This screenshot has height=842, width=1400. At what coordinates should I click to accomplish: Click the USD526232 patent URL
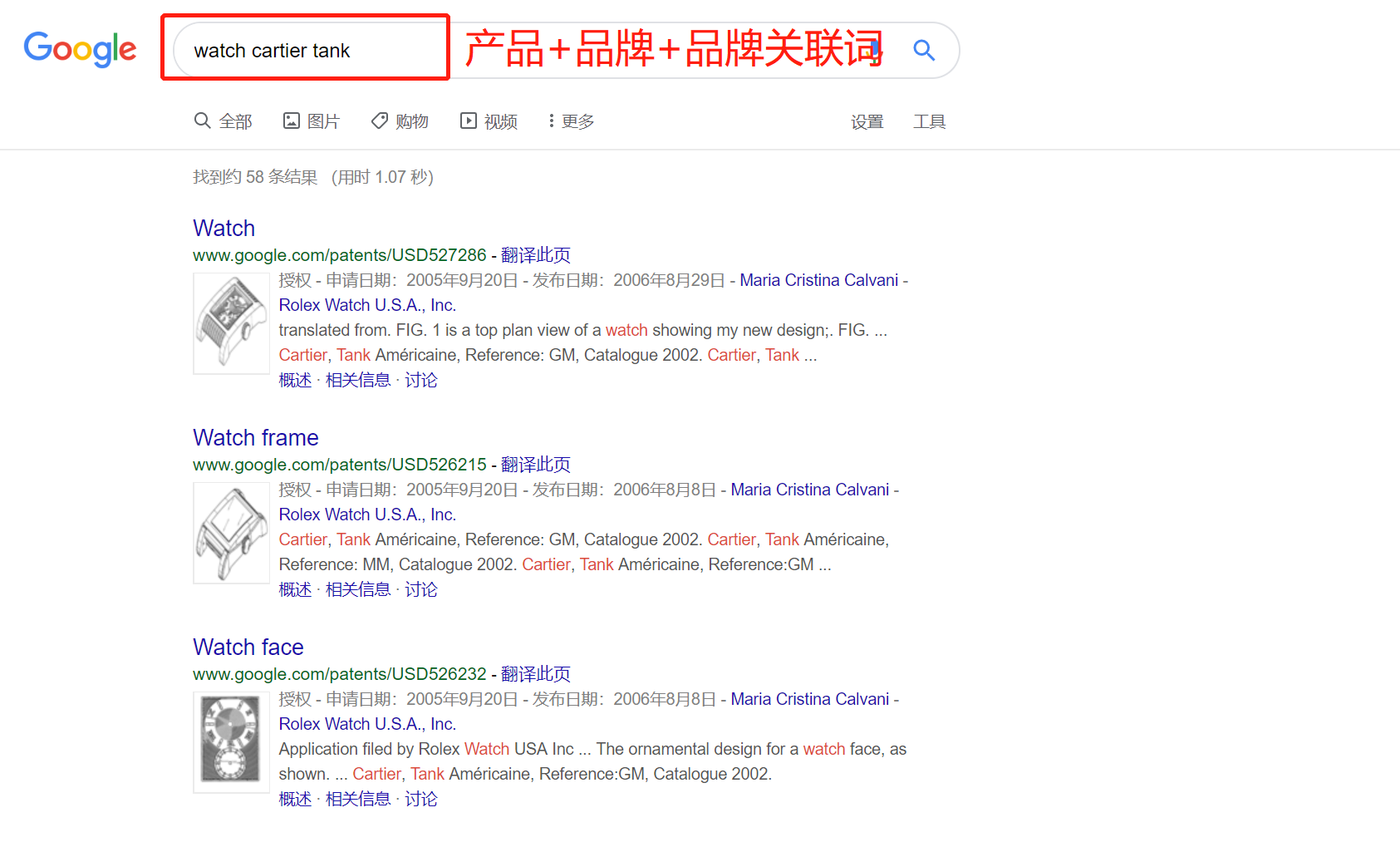(x=339, y=674)
